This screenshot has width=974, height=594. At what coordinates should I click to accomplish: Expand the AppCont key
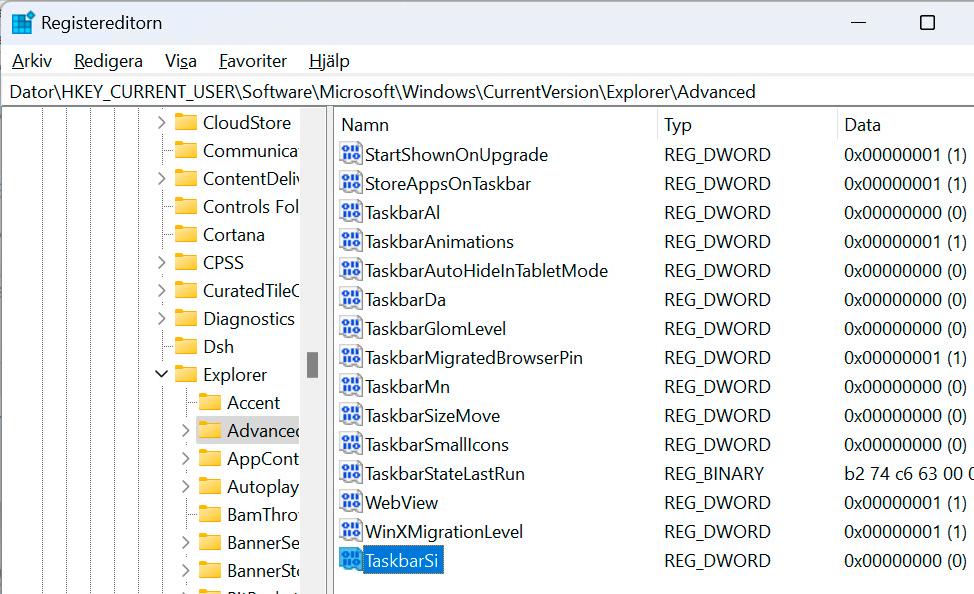pyautogui.click(x=186, y=458)
